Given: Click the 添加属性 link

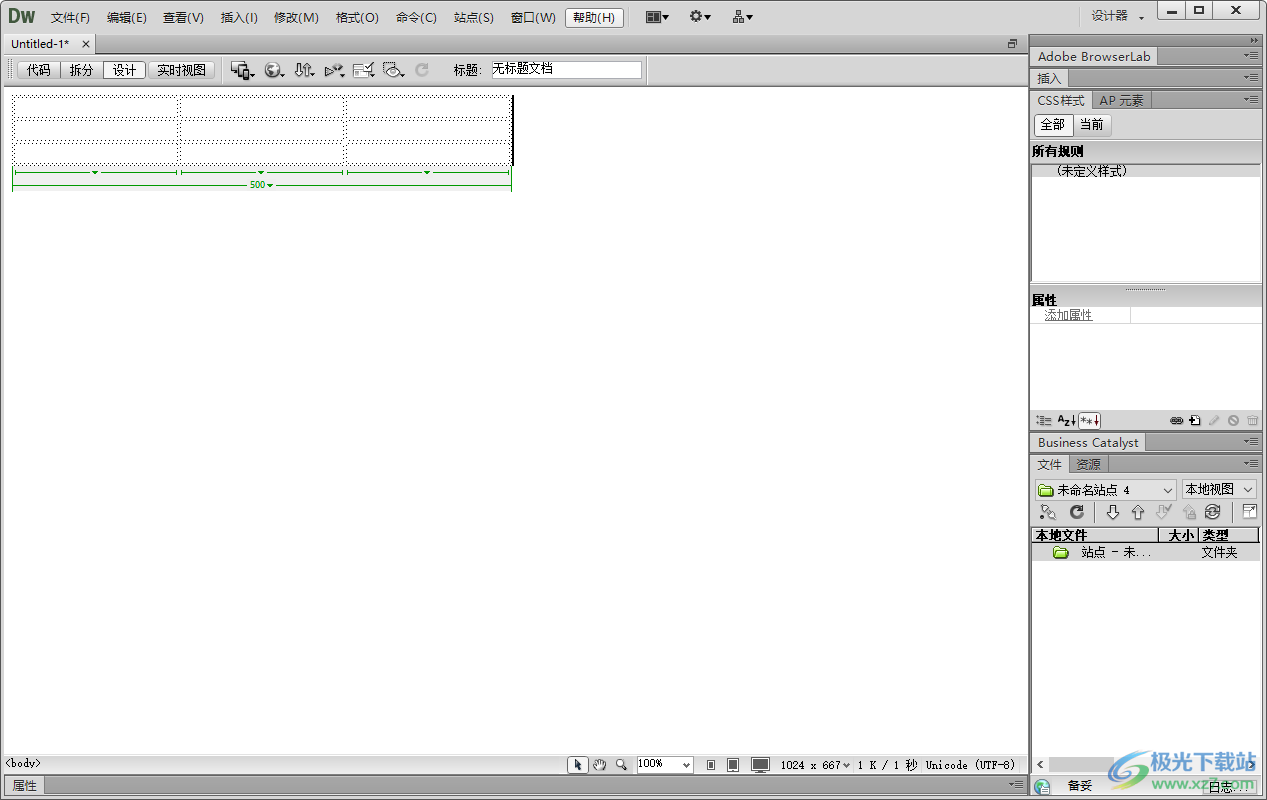Looking at the screenshot, I should pyautogui.click(x=1068, y=315).
